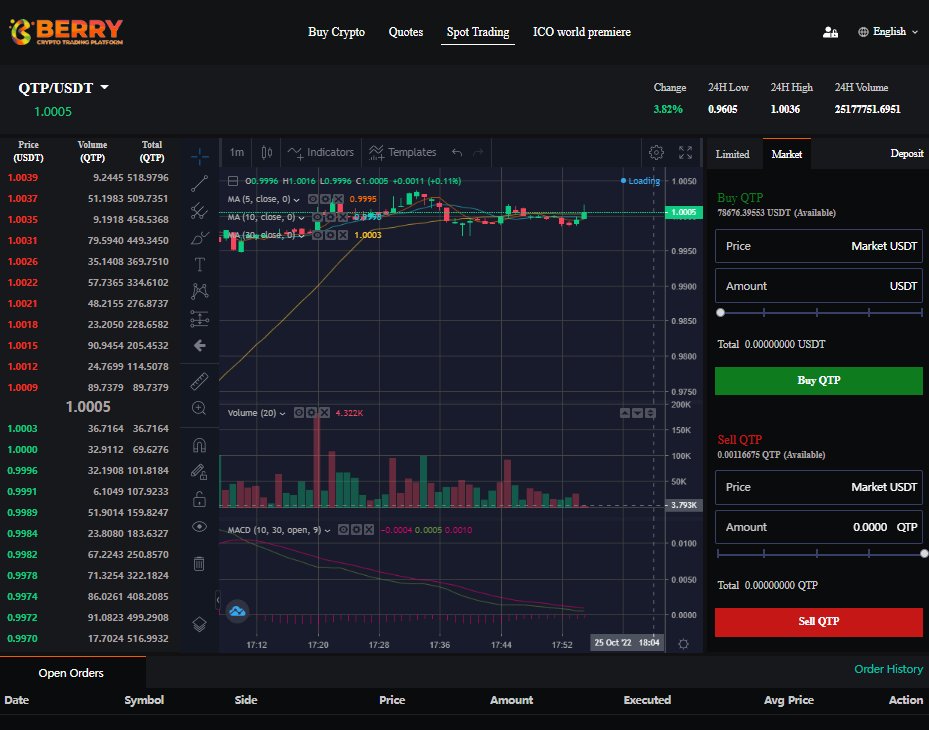Select the crosshair cursor tool

[200, 156]
